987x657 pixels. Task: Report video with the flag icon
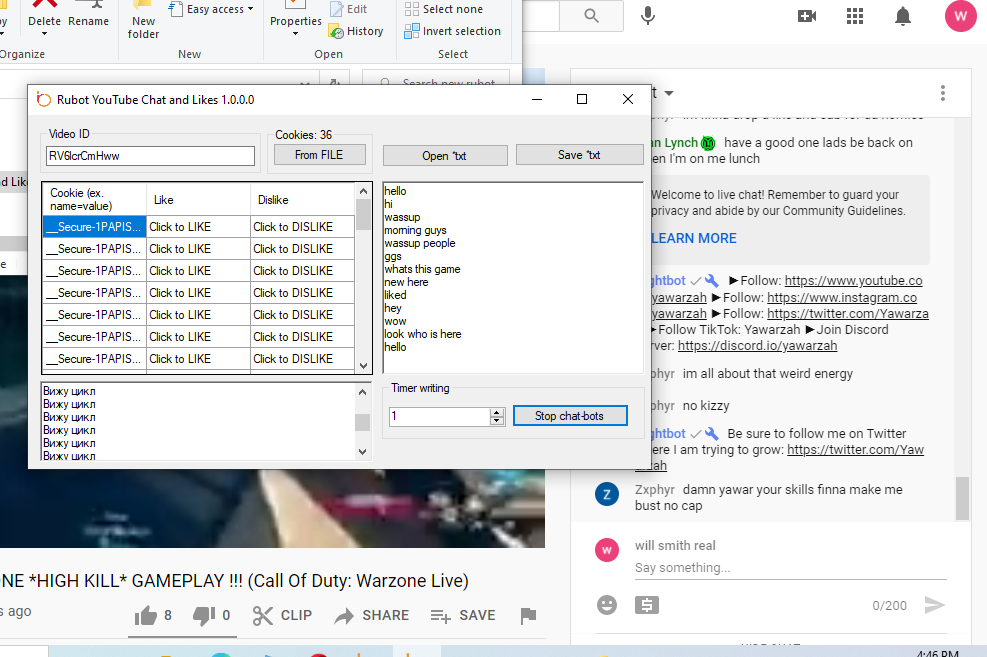point(529,616)
